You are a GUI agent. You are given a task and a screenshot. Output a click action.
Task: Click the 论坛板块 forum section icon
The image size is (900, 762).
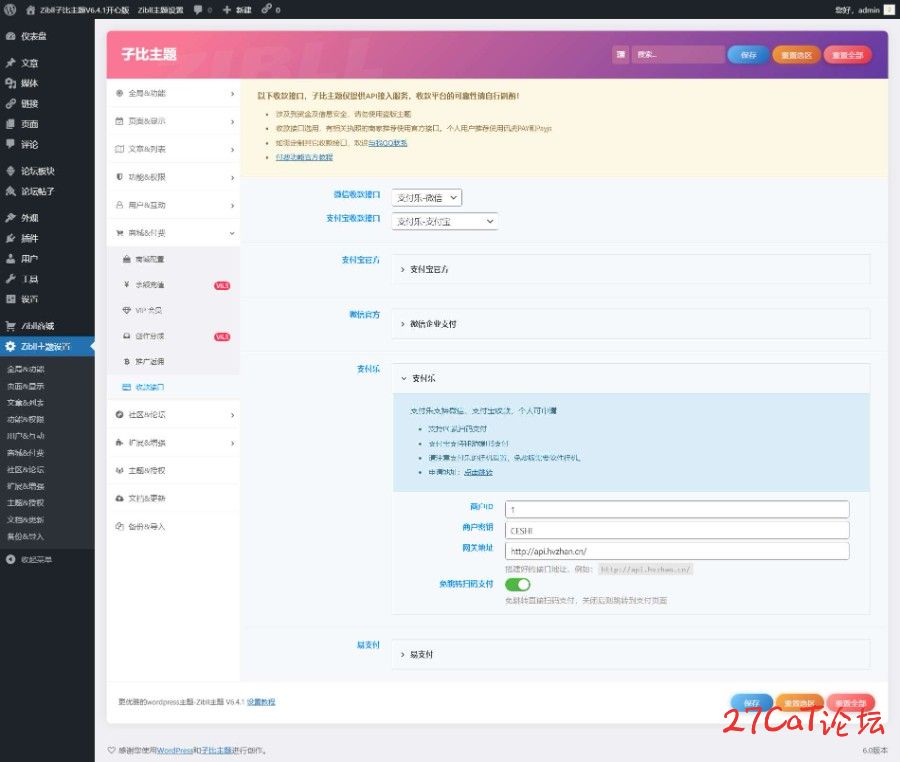[x=10, y=171]
